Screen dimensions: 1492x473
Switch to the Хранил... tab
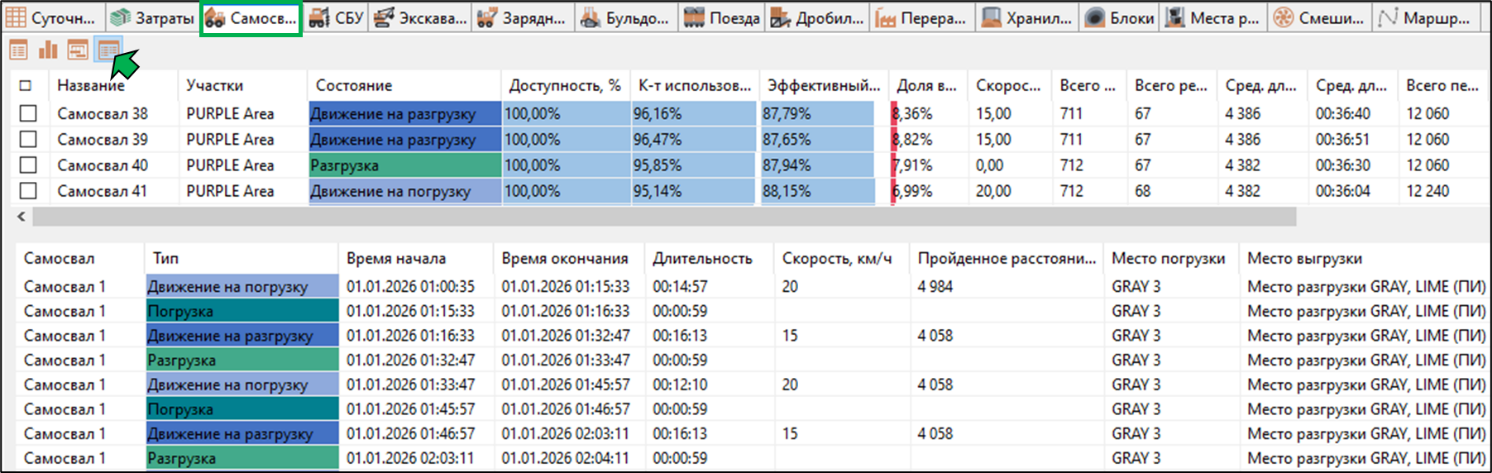1027,18
